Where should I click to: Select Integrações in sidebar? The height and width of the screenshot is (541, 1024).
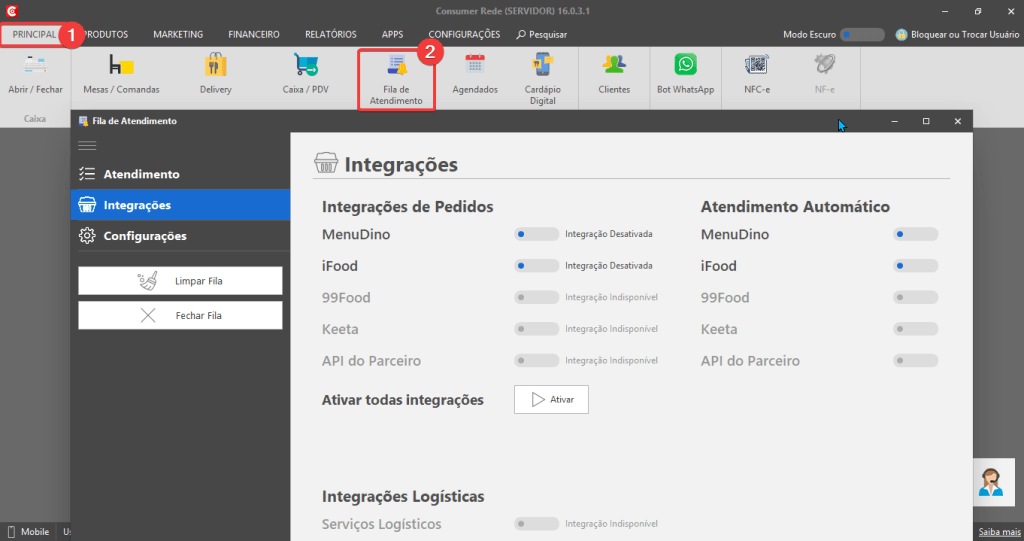pyautogui.click(x=180, y=205)
